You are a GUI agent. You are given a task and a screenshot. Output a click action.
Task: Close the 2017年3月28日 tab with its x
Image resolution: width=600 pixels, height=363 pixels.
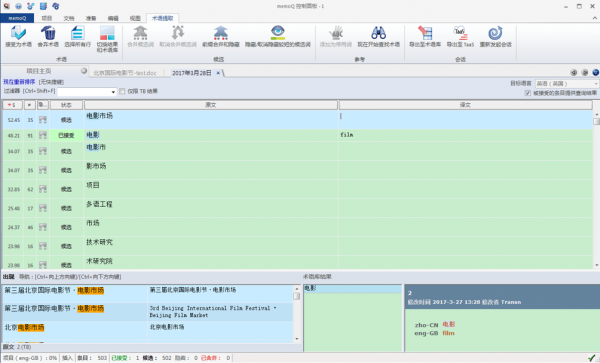pos(218,73)
